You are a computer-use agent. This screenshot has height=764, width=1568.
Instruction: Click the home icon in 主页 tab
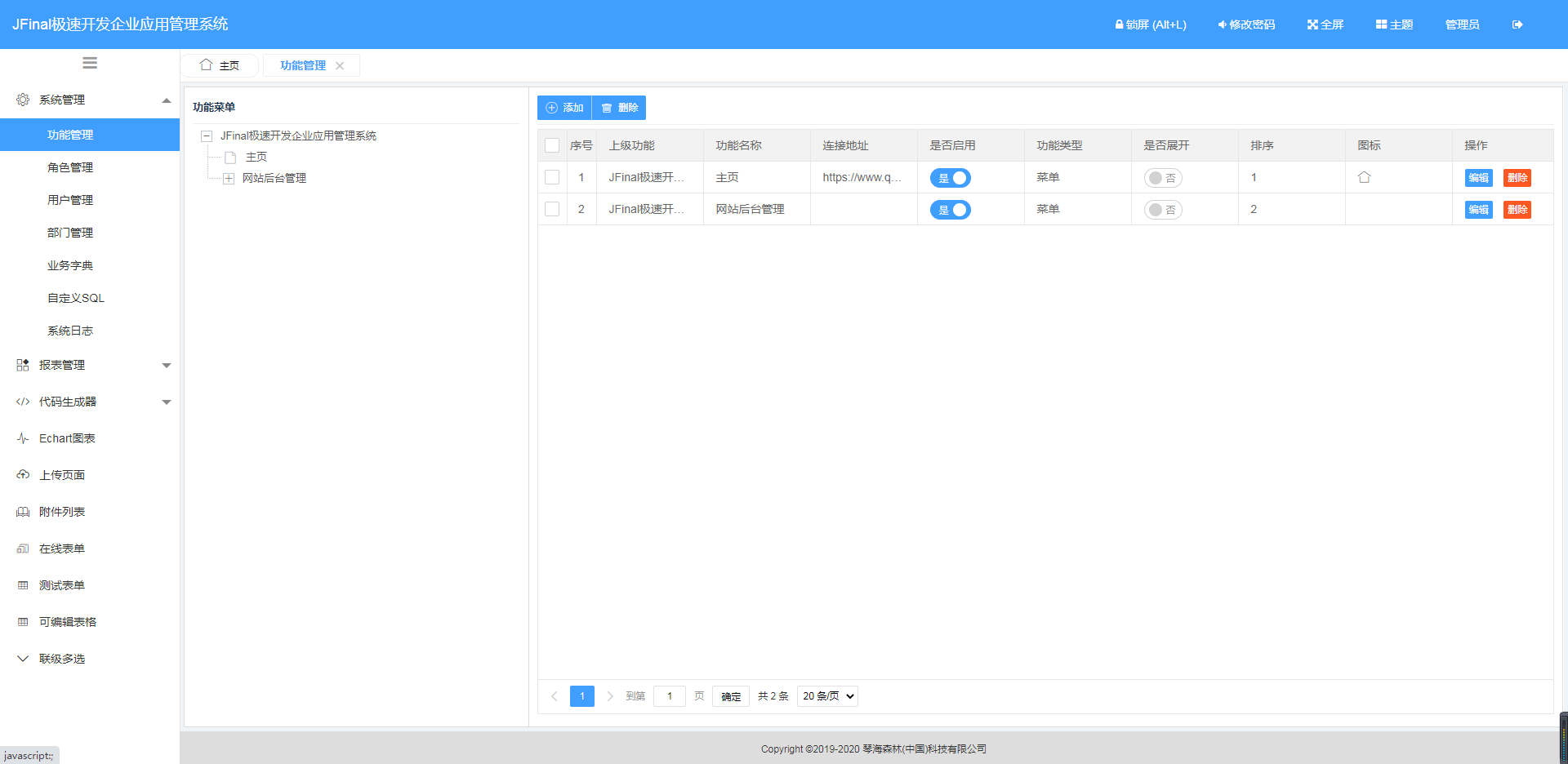206,64
